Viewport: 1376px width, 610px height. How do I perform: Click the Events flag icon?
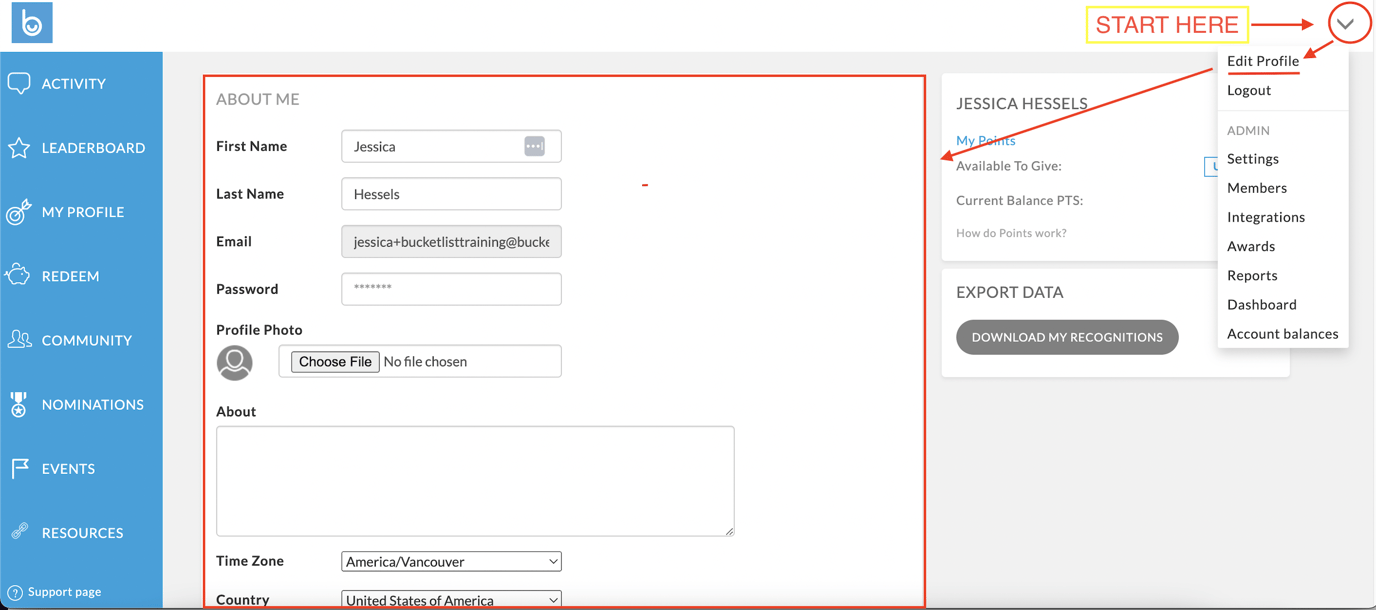pos(19,468)
